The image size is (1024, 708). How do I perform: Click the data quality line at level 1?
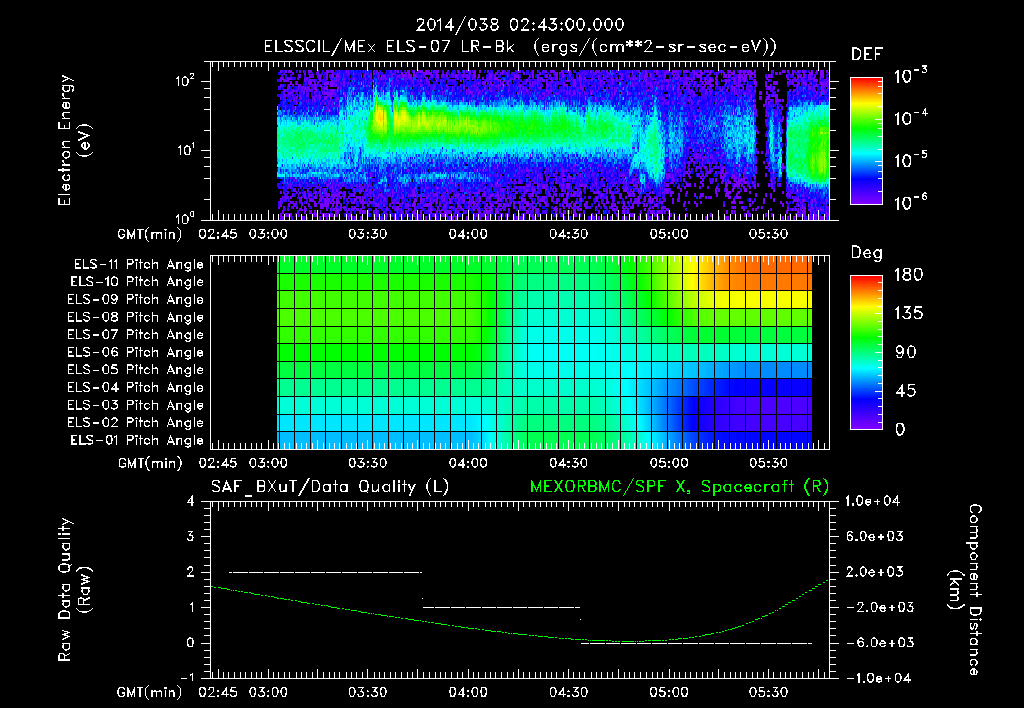501,607
